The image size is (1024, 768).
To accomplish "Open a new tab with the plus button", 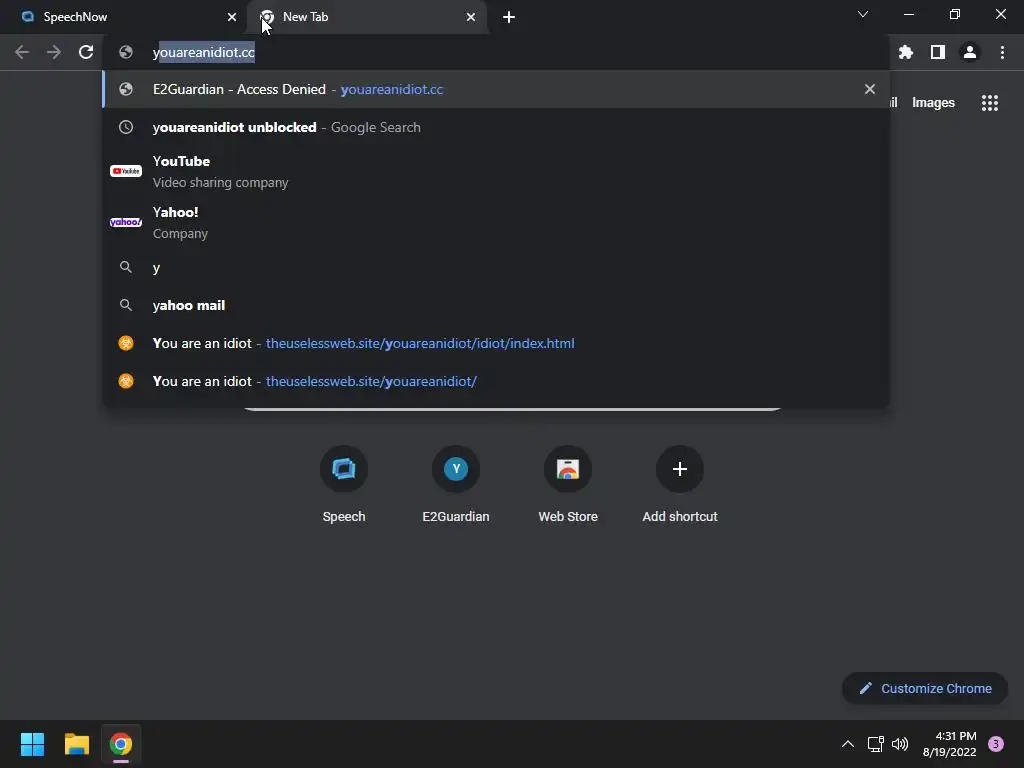I will point(509,17).
